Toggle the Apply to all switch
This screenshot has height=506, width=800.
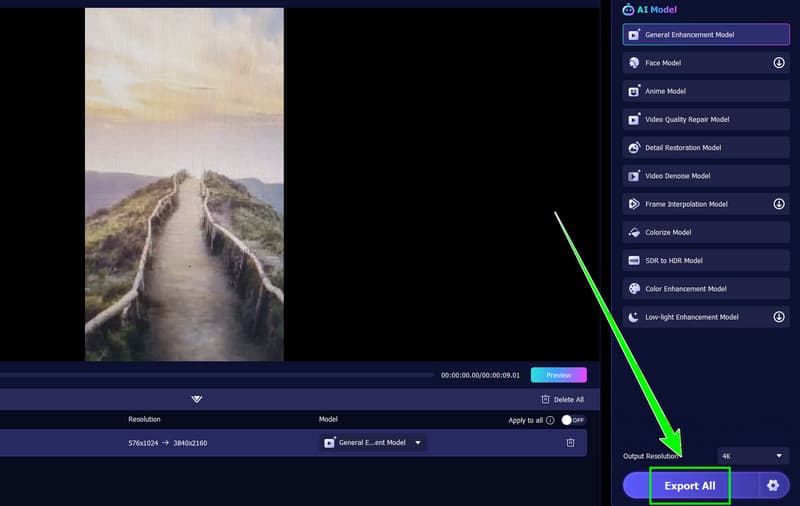[572, 421]
